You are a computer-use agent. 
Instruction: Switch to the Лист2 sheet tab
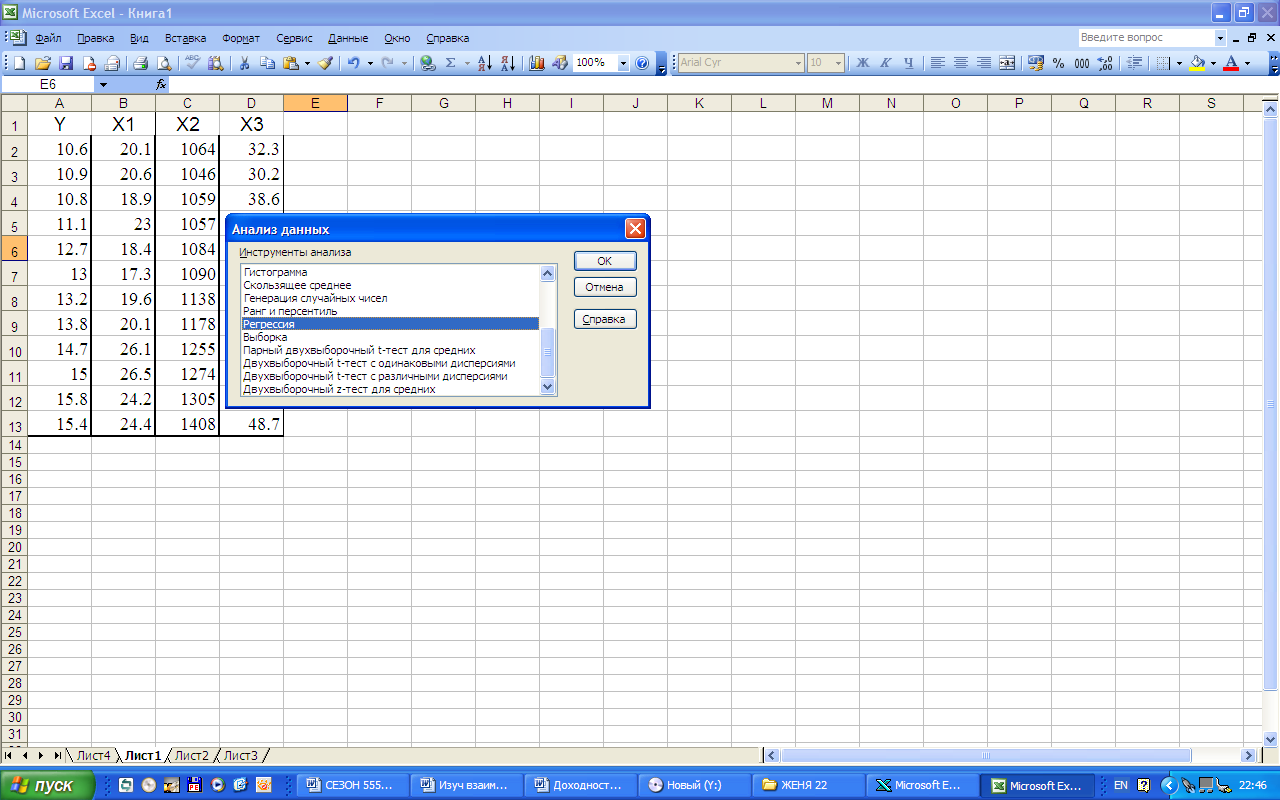click(x=191, y=756)
